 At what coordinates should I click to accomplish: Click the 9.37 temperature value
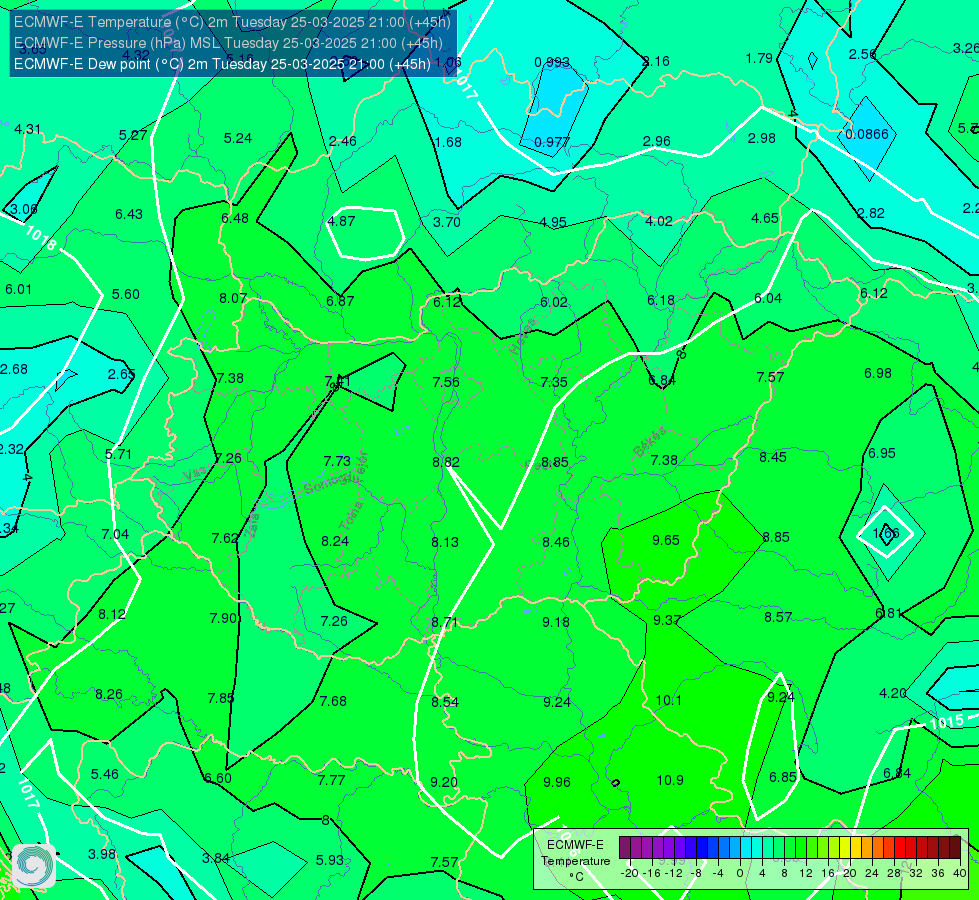tap(667, 620)
